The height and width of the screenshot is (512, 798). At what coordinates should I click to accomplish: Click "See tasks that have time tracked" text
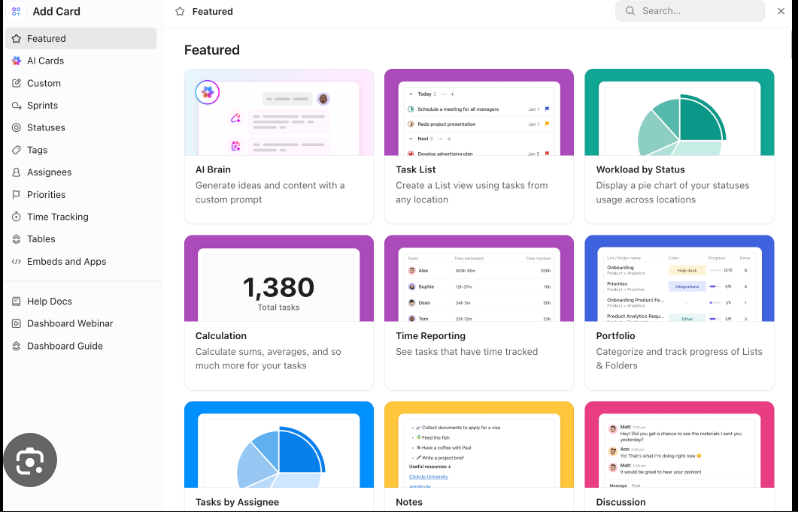point(467,352)
